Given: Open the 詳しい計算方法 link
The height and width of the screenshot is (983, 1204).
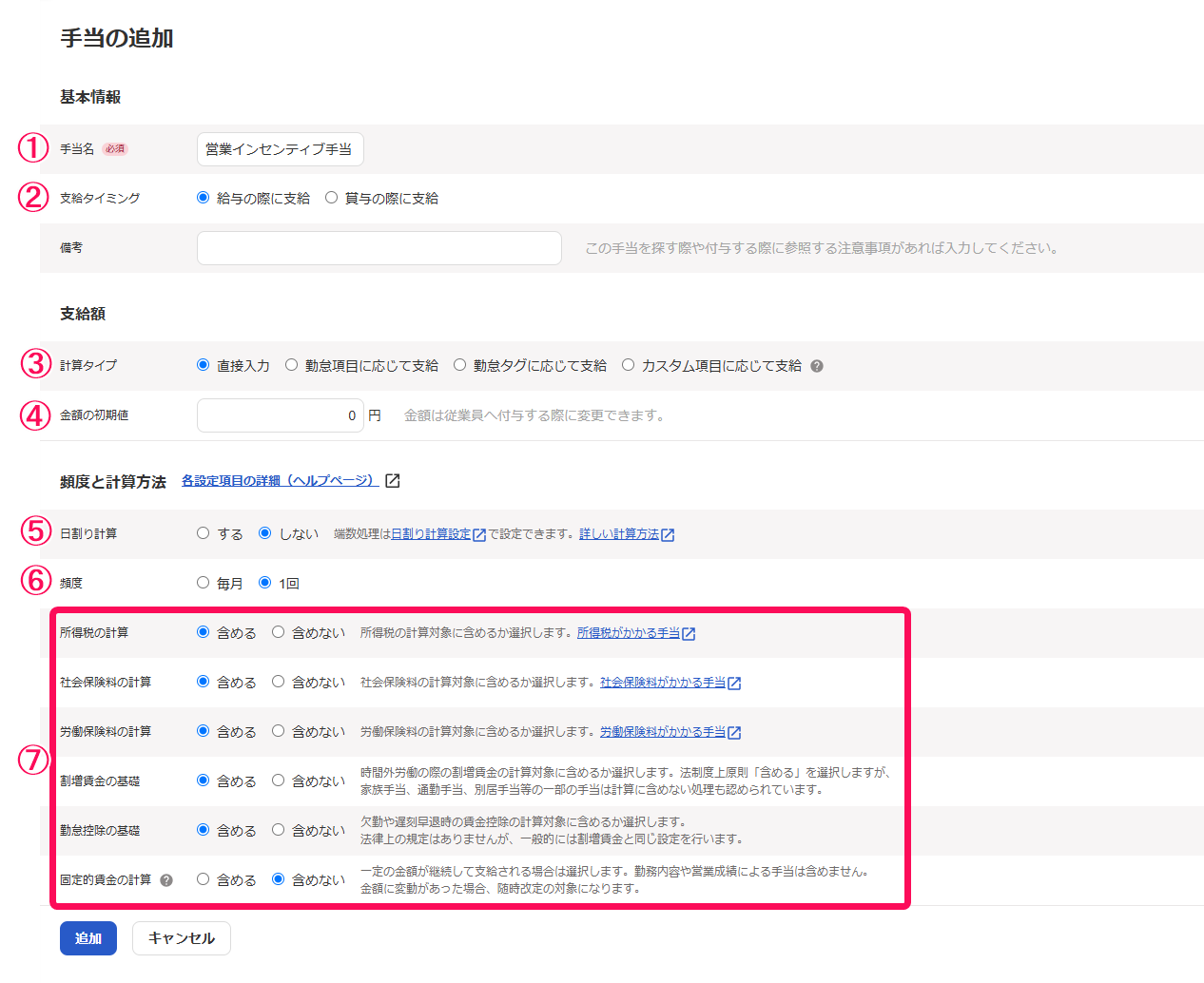Looking at the screenshot, I should coord(619,534).
